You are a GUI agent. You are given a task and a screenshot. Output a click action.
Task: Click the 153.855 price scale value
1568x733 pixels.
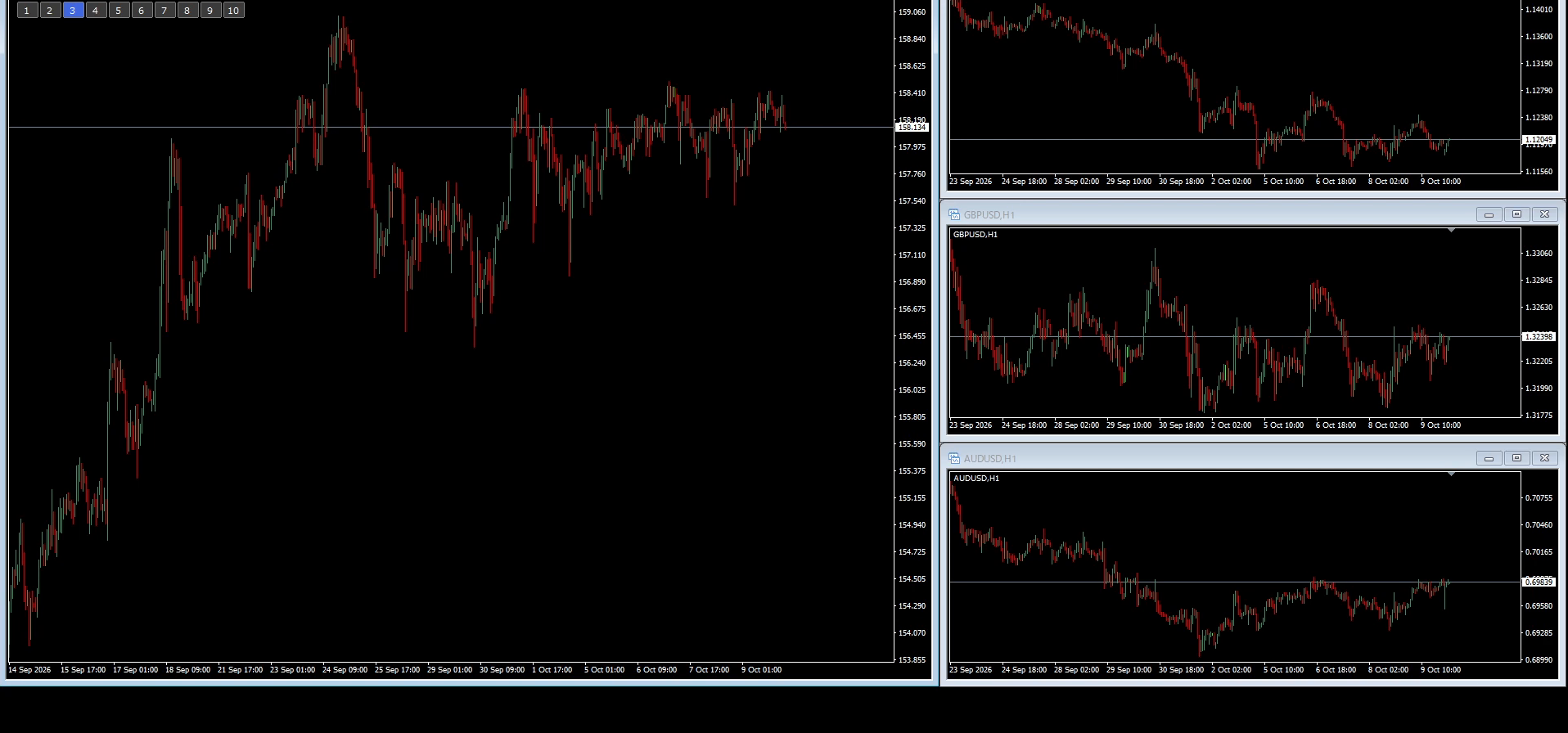(x=912, y=660)
